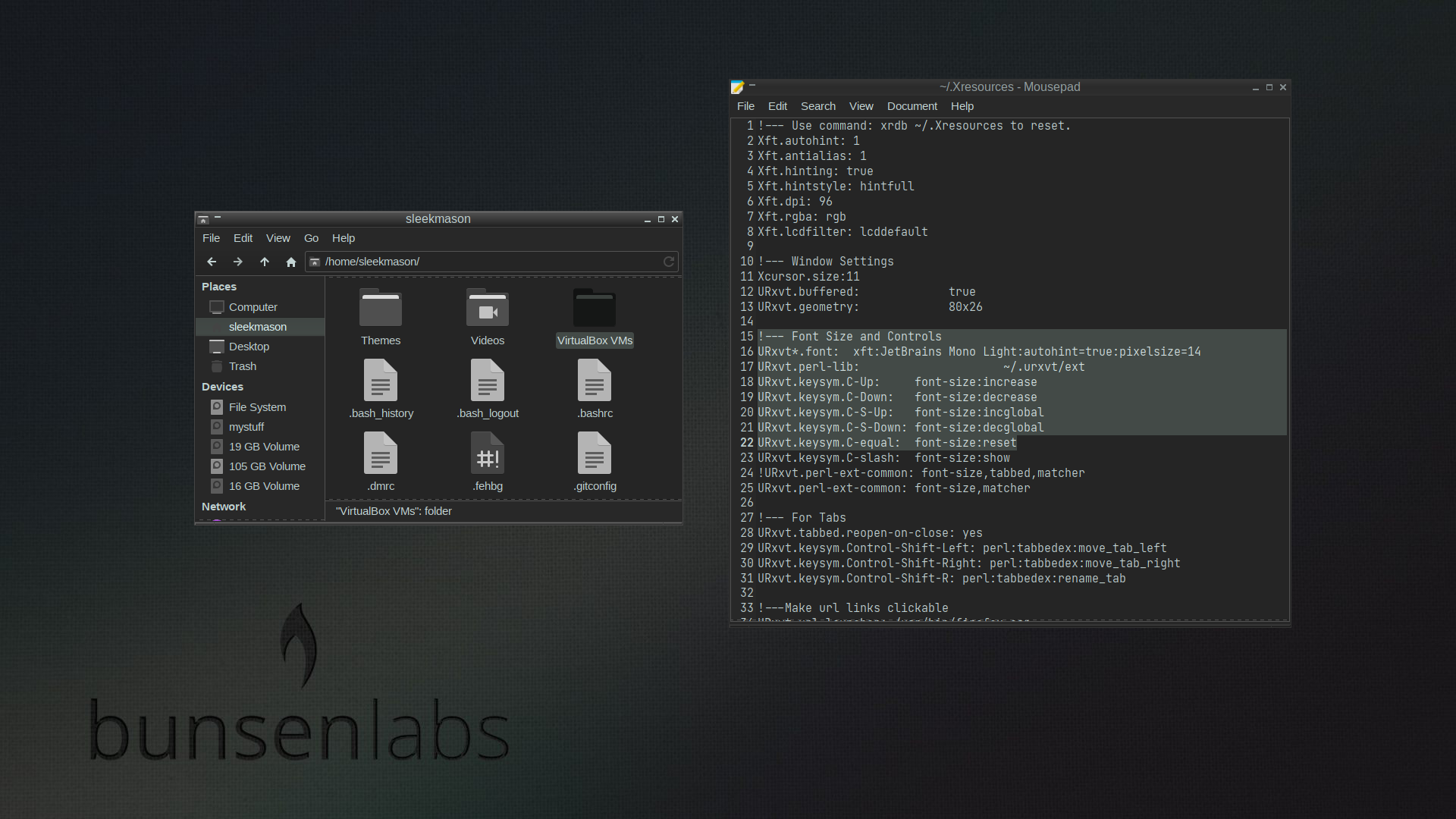The width and height of the screenshot is (1456, 819).
Task: Select the .gitconfig file icon
Action: point(595,453)
